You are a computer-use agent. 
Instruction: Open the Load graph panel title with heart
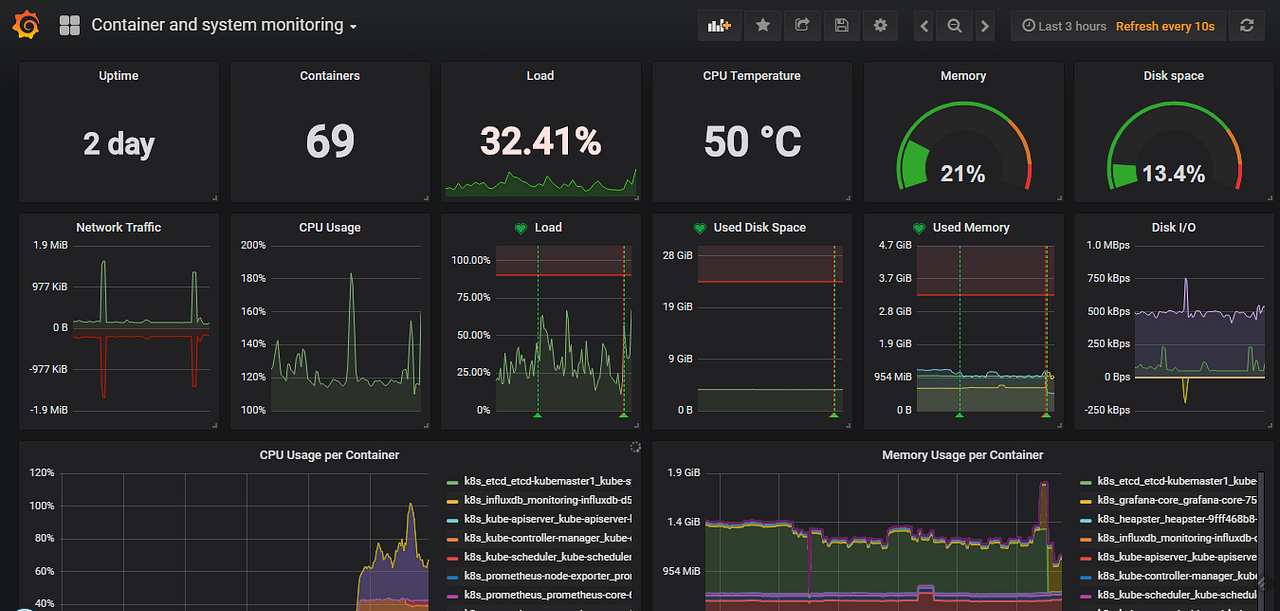click(x=548, y=227)
